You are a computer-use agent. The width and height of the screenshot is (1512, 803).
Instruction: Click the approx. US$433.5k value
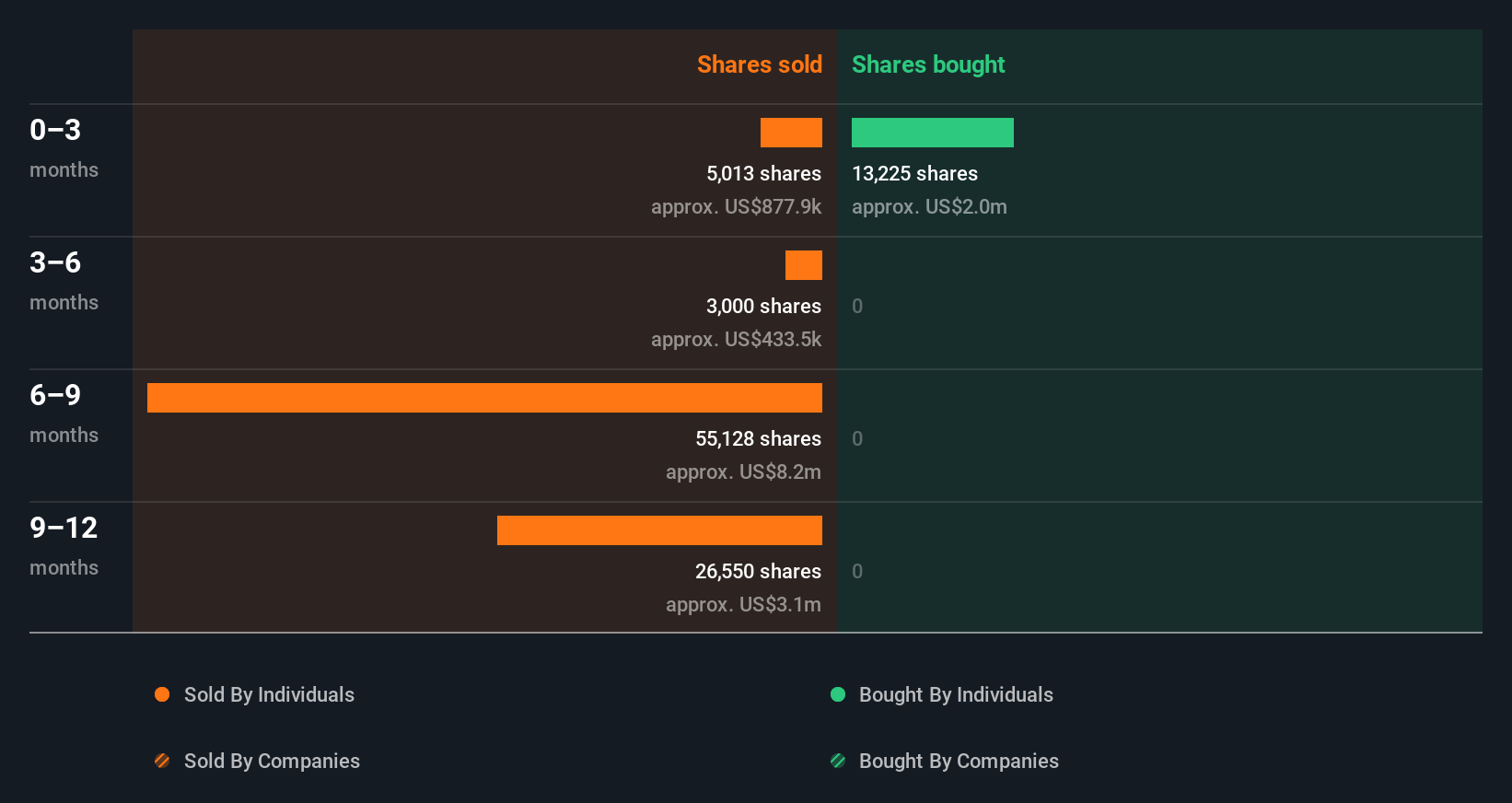pos(736,340)
